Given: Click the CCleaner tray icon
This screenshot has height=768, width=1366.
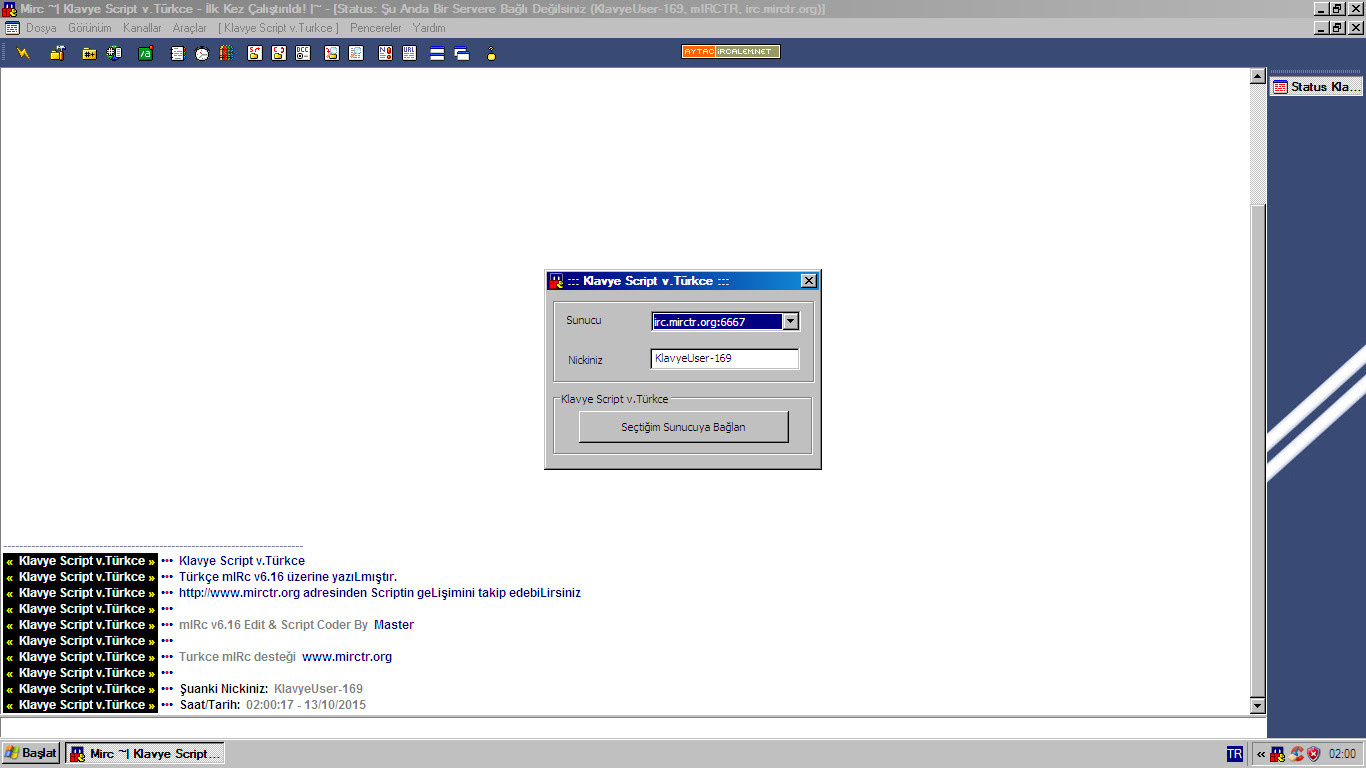Looking at the screenshot, I should (1296, 754).
